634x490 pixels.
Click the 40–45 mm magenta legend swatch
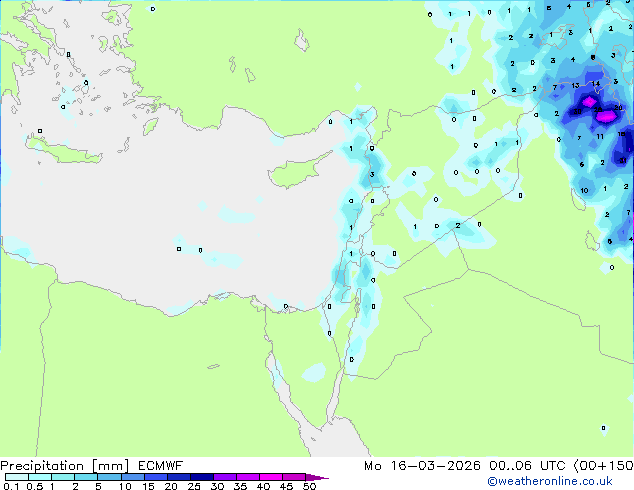[x=271, y=477]
